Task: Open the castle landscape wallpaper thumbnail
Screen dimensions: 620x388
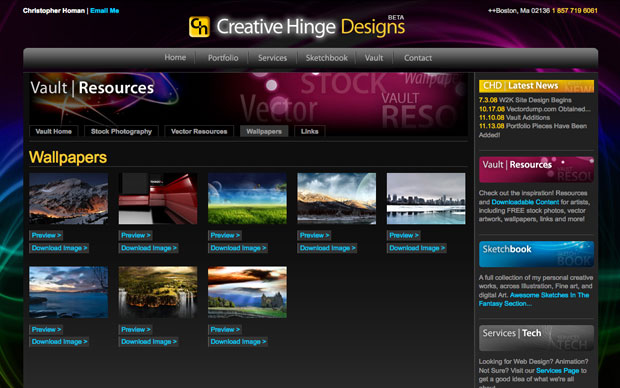Action: click(x=247, y=292)
